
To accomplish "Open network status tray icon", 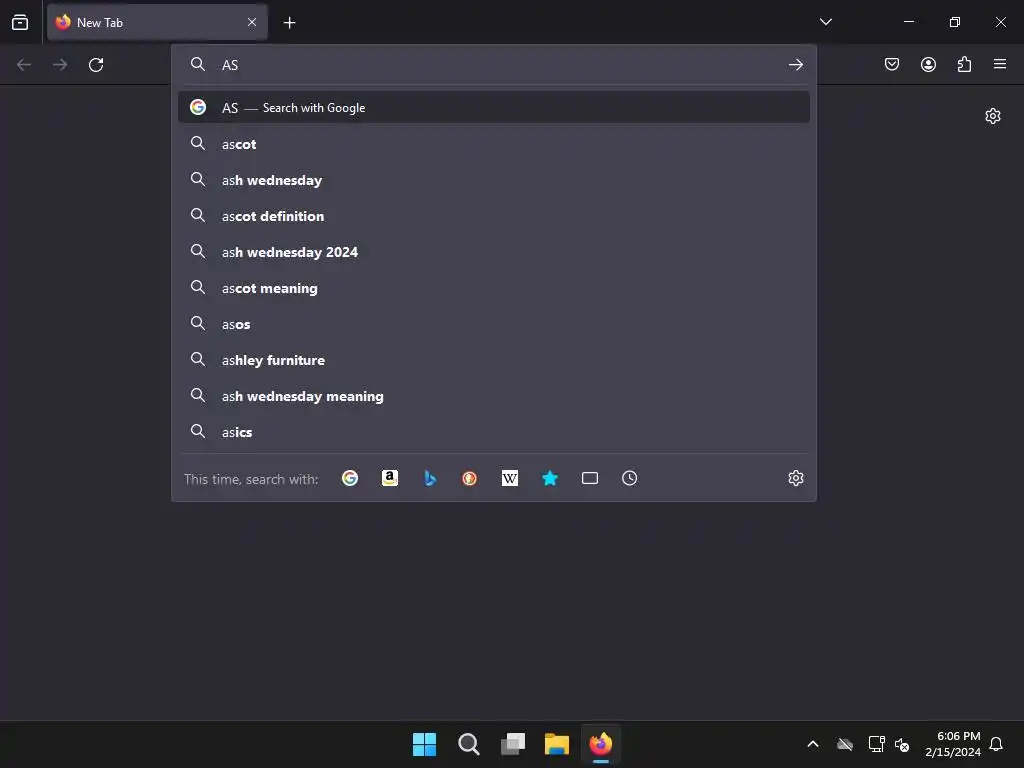I will (876, 744).
